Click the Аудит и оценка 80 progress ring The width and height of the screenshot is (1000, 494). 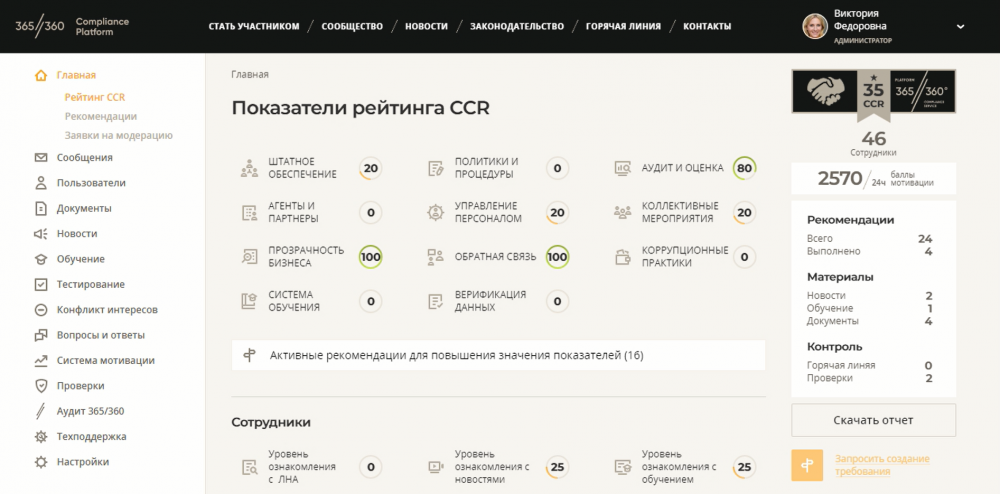pyautogui.click(x=744, y=168)
